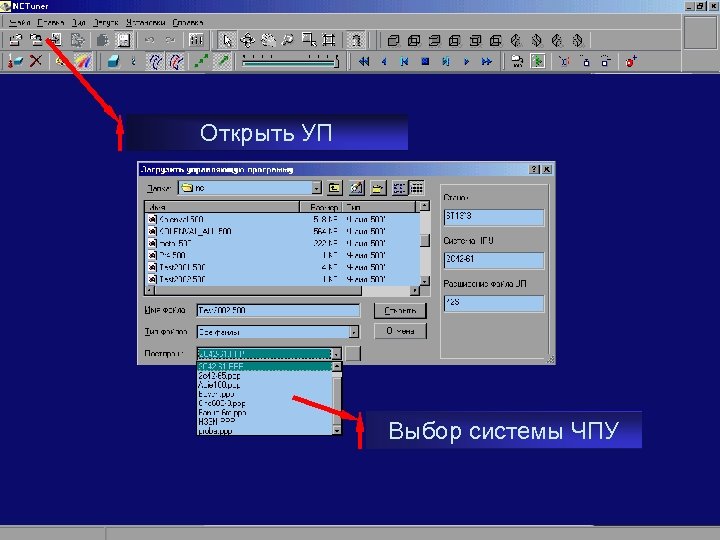The height and width of the screenshot is (540, 720).
Task: Click the red ball with plus icon
Action: (x=631, y=61)
